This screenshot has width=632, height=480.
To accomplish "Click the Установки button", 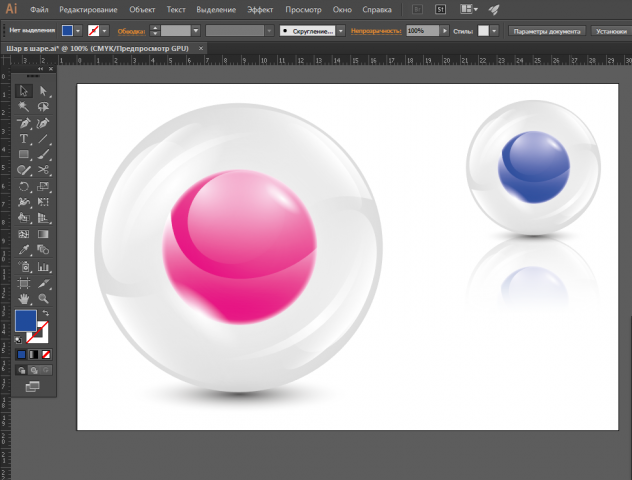I will click(611, 31).
